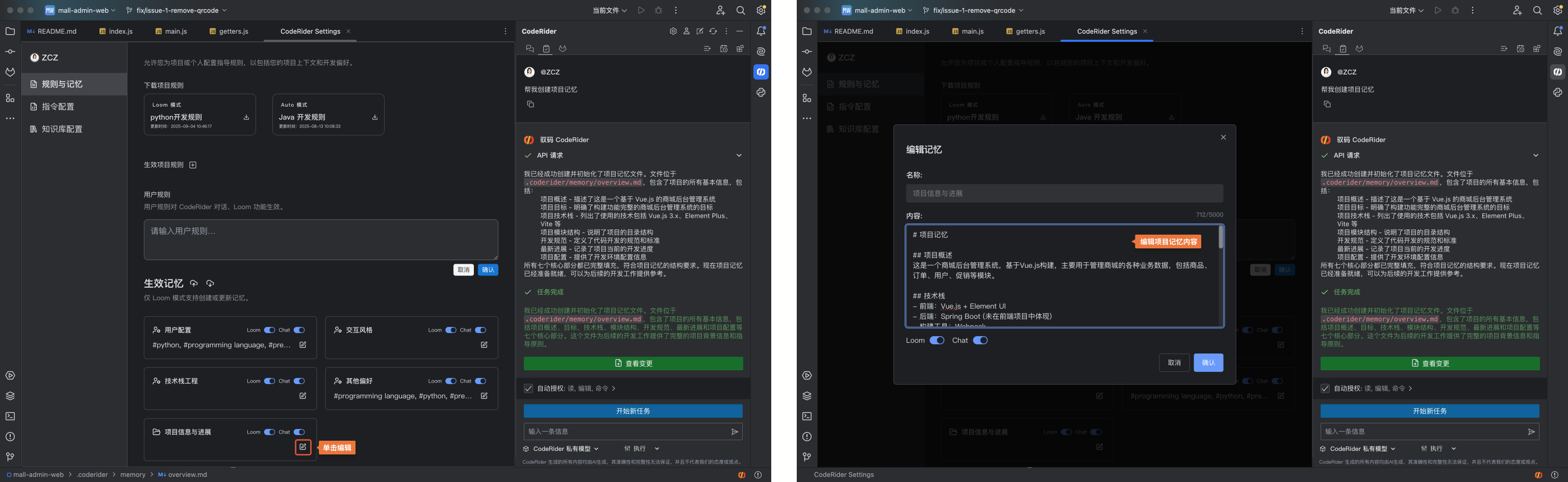
Task: Click the 名称 field in the 编辑记忆 dialog
Action: pos(1064,193)
